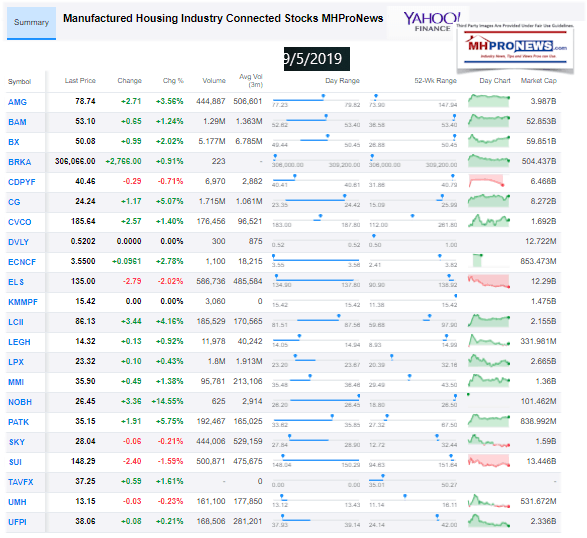Sort by the Change column header
The width and height of the screenshot is (587, 538).
pos(130,80)
